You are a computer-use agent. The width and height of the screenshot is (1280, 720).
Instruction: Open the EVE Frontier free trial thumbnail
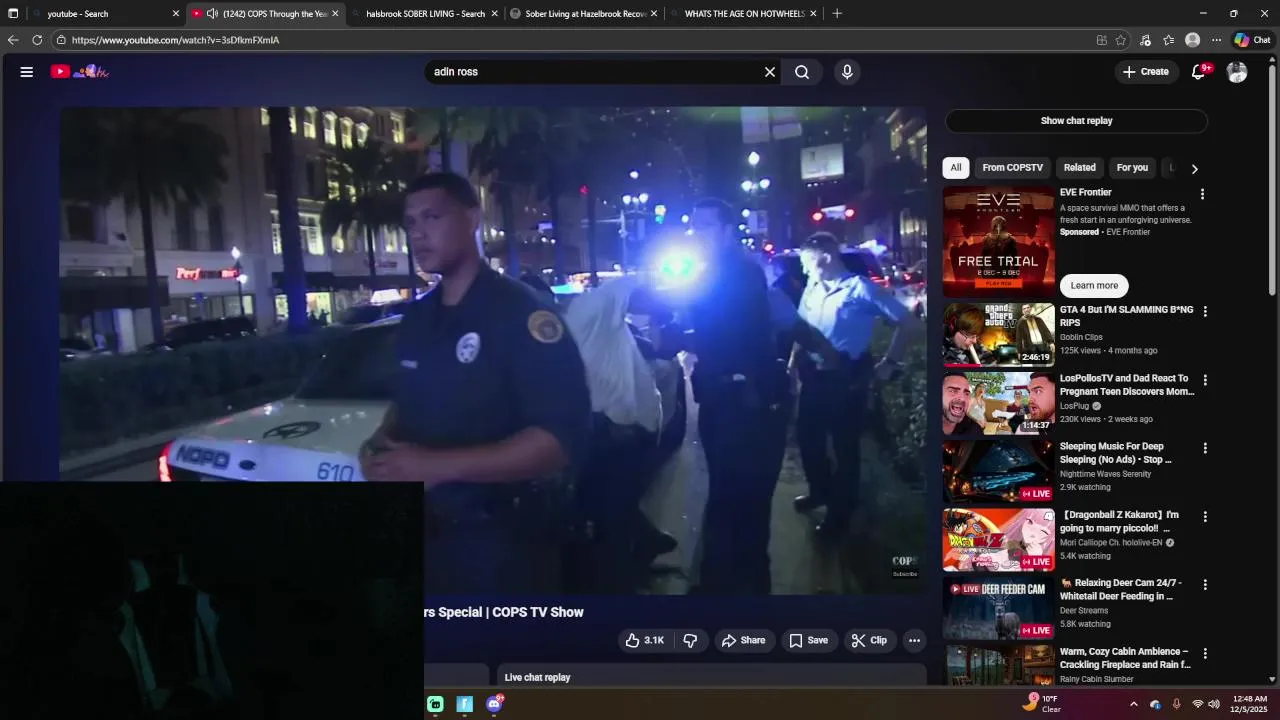click(x=998, y=241)
